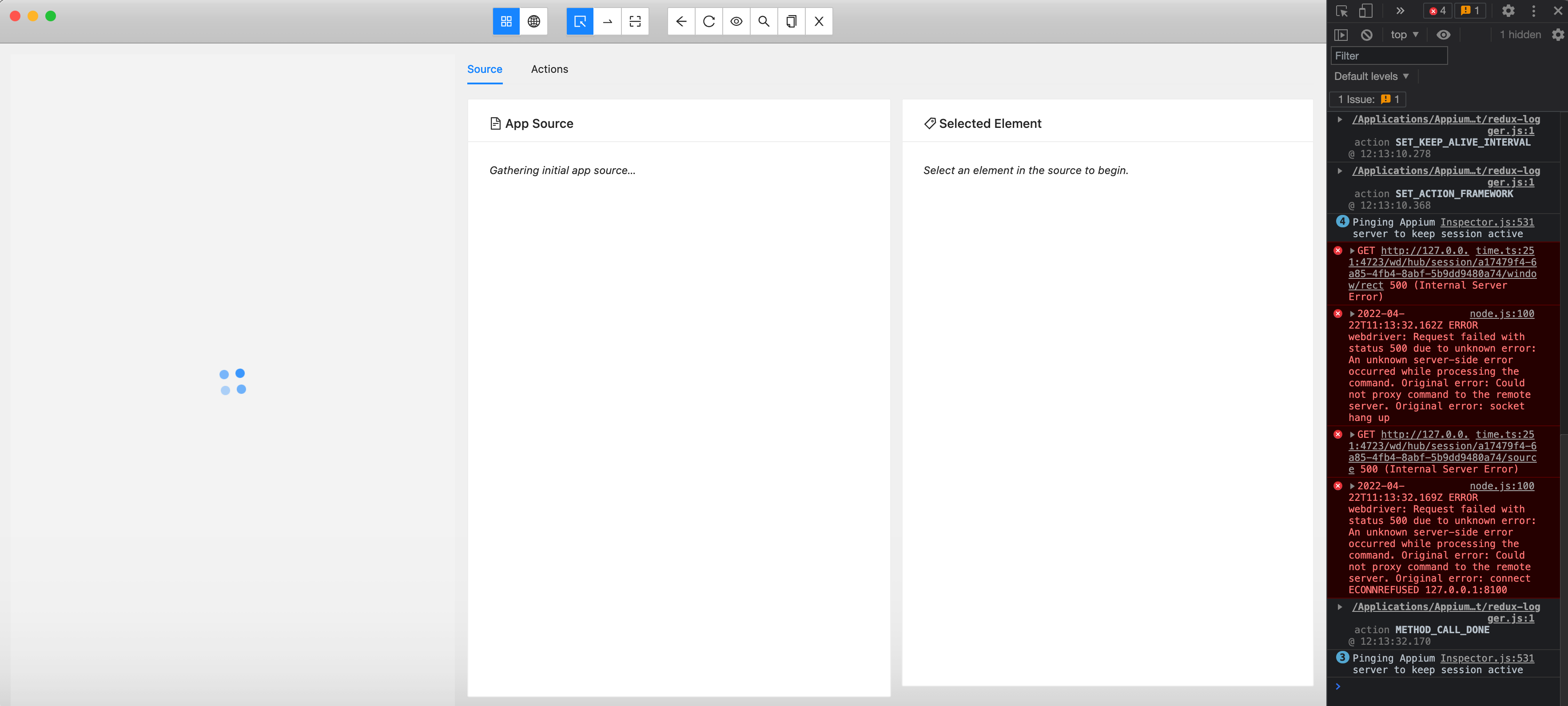Start Recording with the eye icon
Viewport: 1568px width, 706px height.
pyautogui.click(x=736, y=21)
